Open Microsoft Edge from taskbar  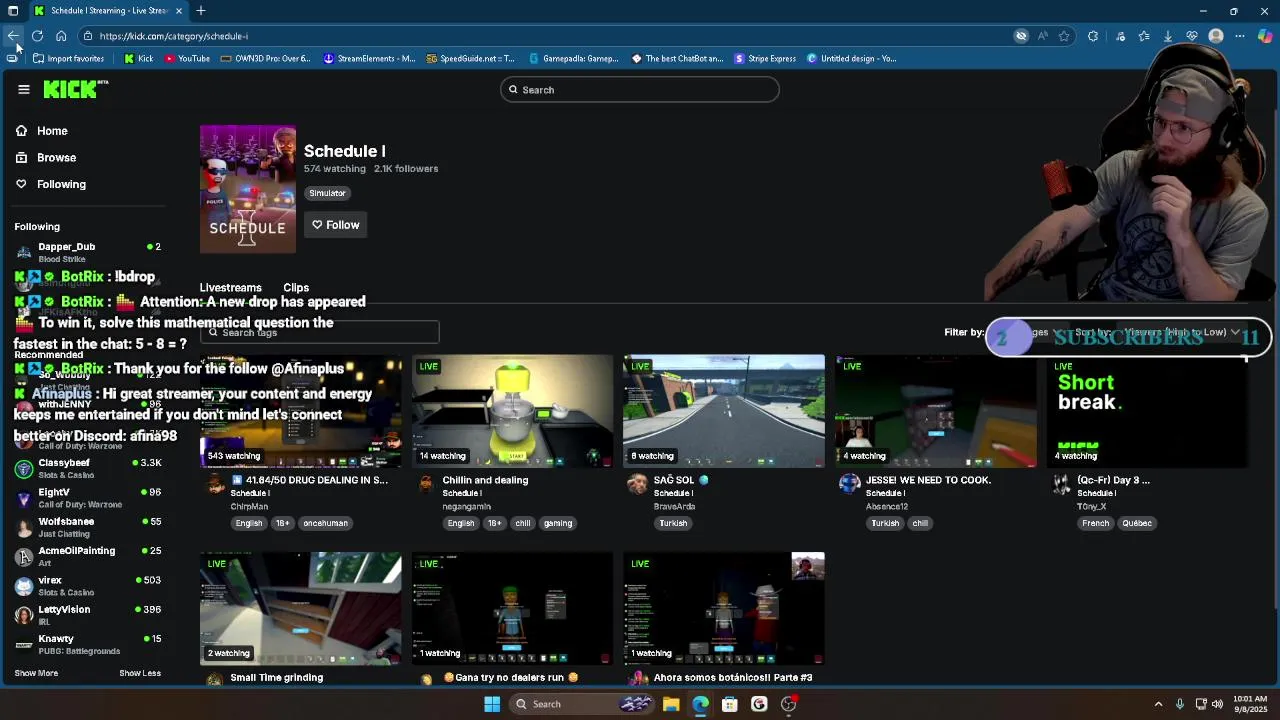click(x=700, y=704)
